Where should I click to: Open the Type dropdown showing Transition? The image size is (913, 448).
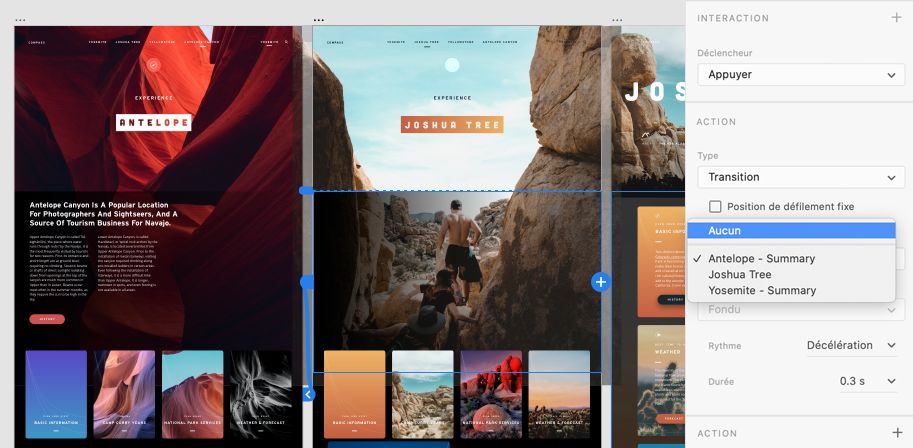(x=801, y=177)
